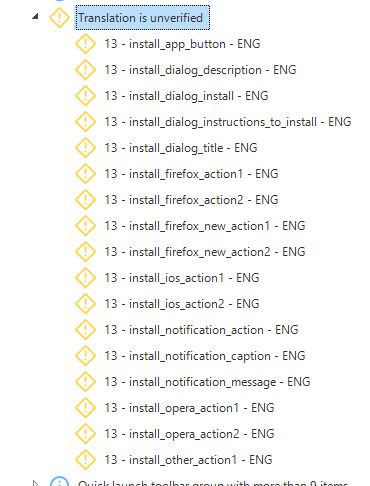Screen dimensions: 370x486
Task: Select 13 - install_ios_action1 - ENG row
Action: (x=182, y=278)
